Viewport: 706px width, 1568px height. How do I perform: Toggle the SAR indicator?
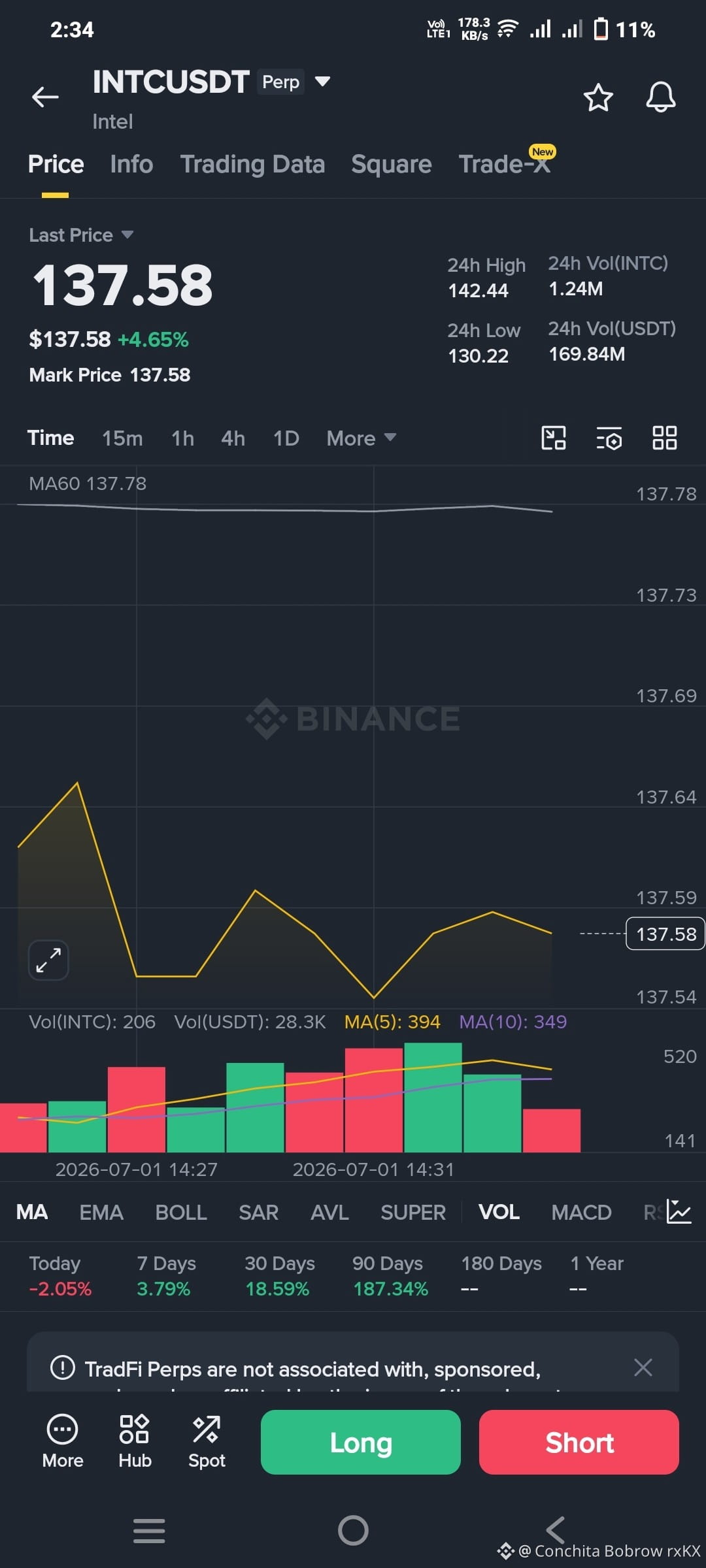point(258,1213)
